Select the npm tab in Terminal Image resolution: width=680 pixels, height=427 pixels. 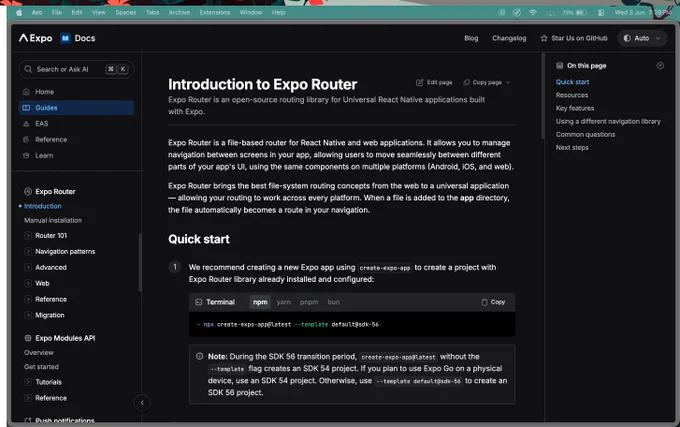coord(260,303)
